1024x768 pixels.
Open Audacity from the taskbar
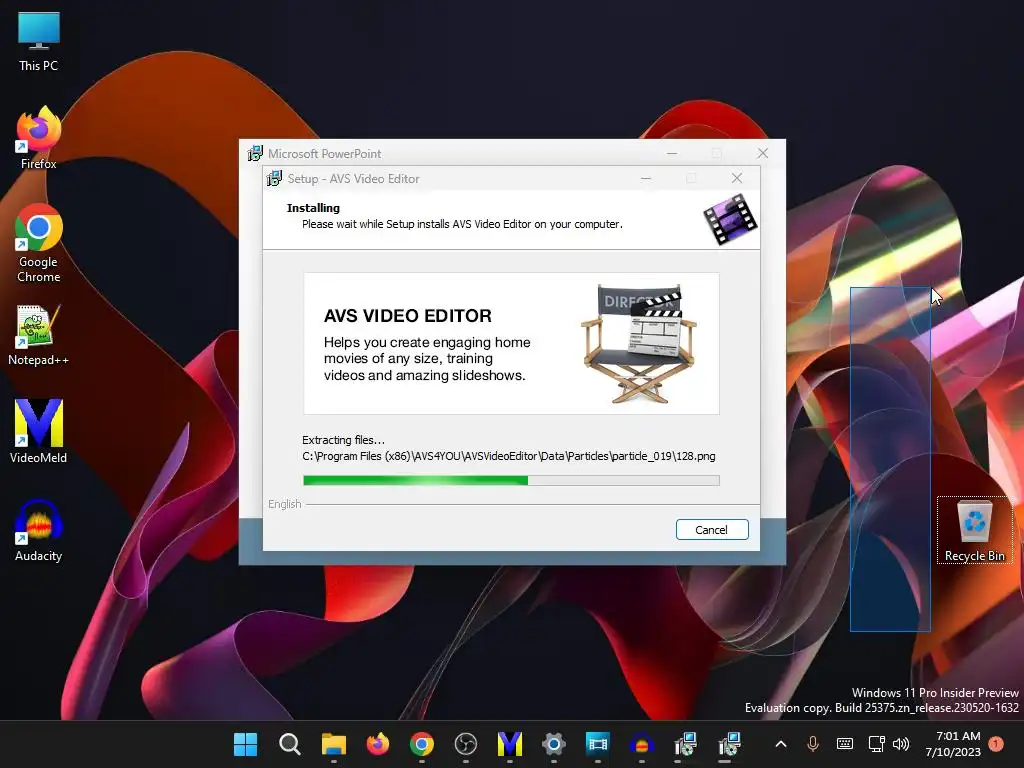point(642,744)
